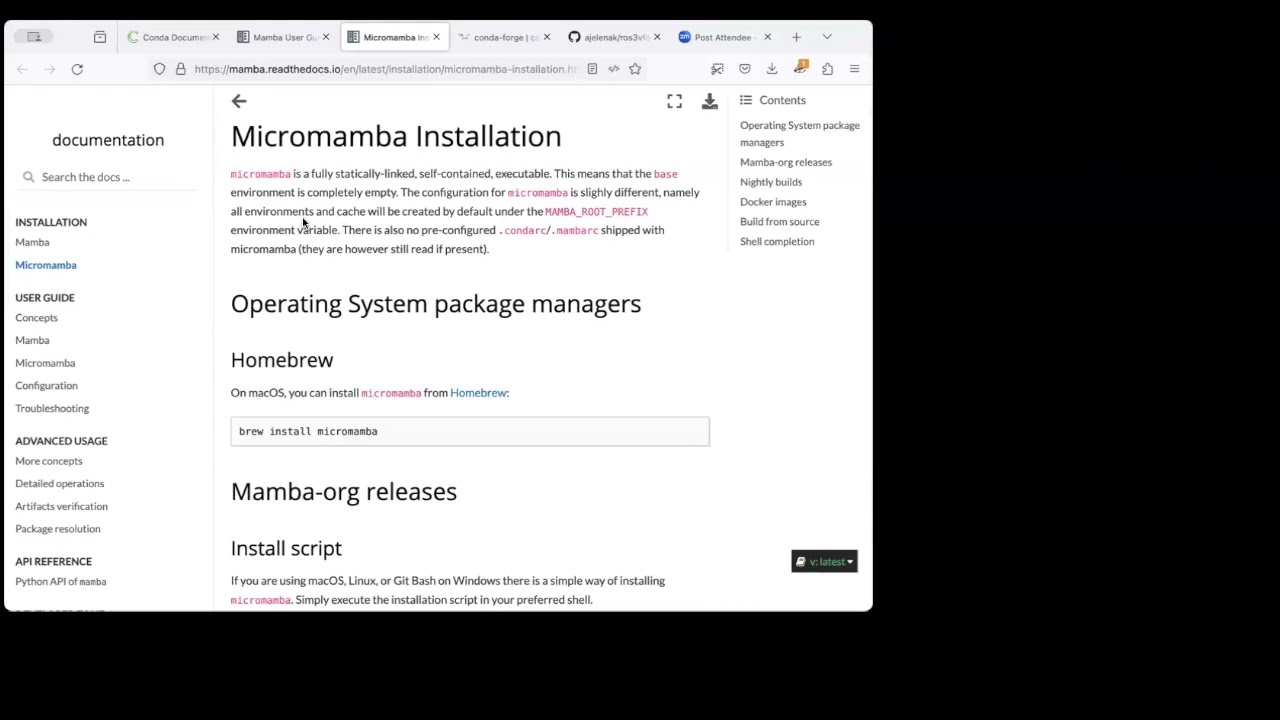Open the Python API of mamba page
The width and height of the screenshot is (1280, 720).
tap(61, 582)
